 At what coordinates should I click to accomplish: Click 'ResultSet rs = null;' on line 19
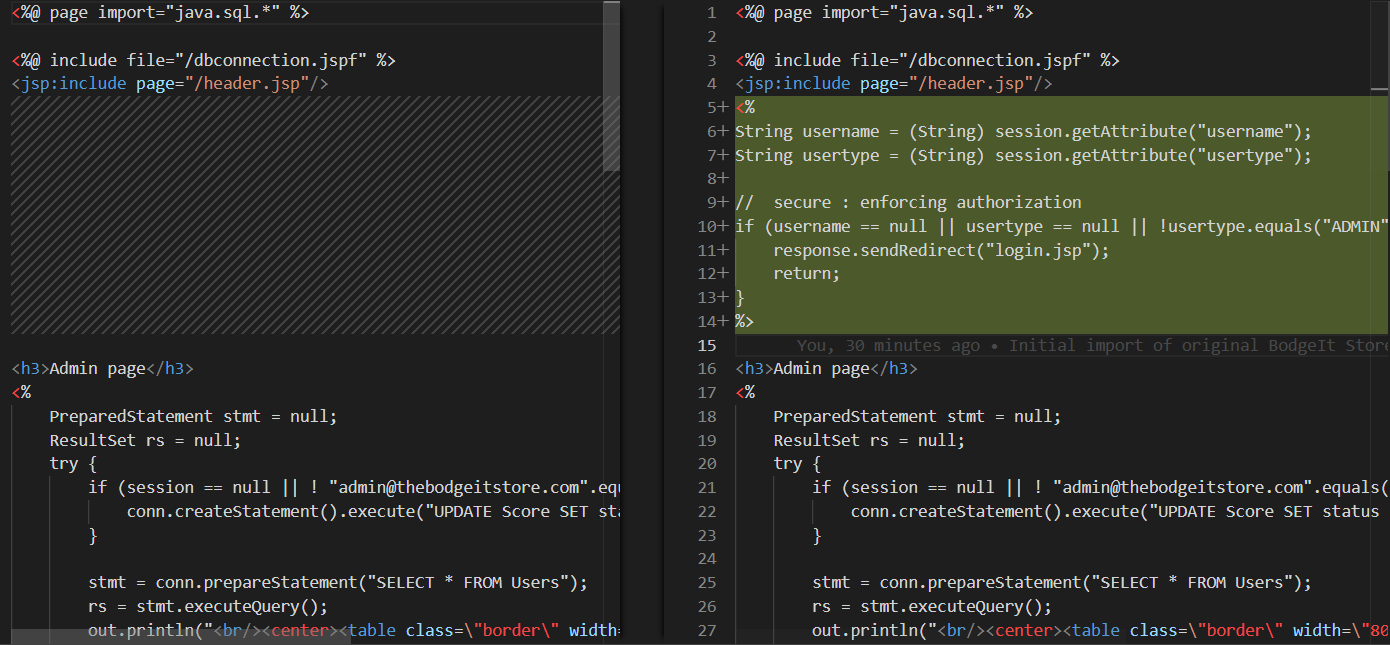(869, 440)
